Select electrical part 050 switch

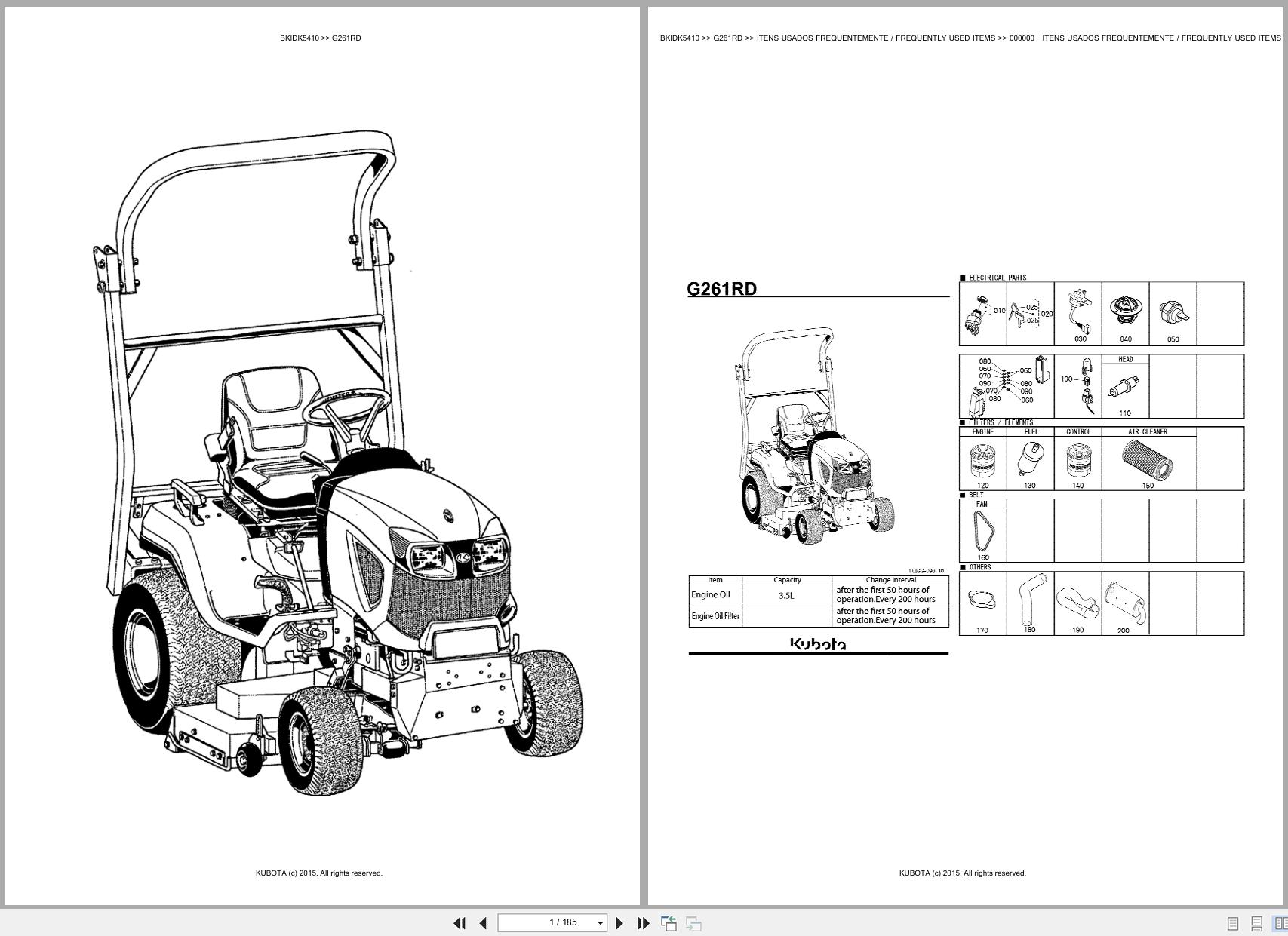coord(1173,314)
